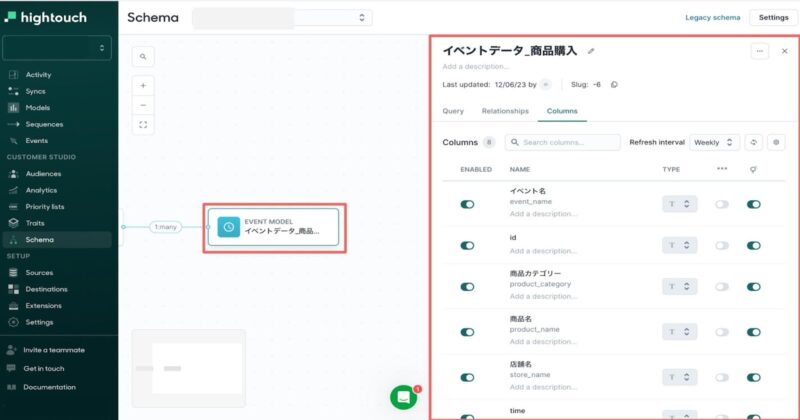Toggle the rightmost switch for id row
This screenshot has height=420, width=800.
(754, 245)
